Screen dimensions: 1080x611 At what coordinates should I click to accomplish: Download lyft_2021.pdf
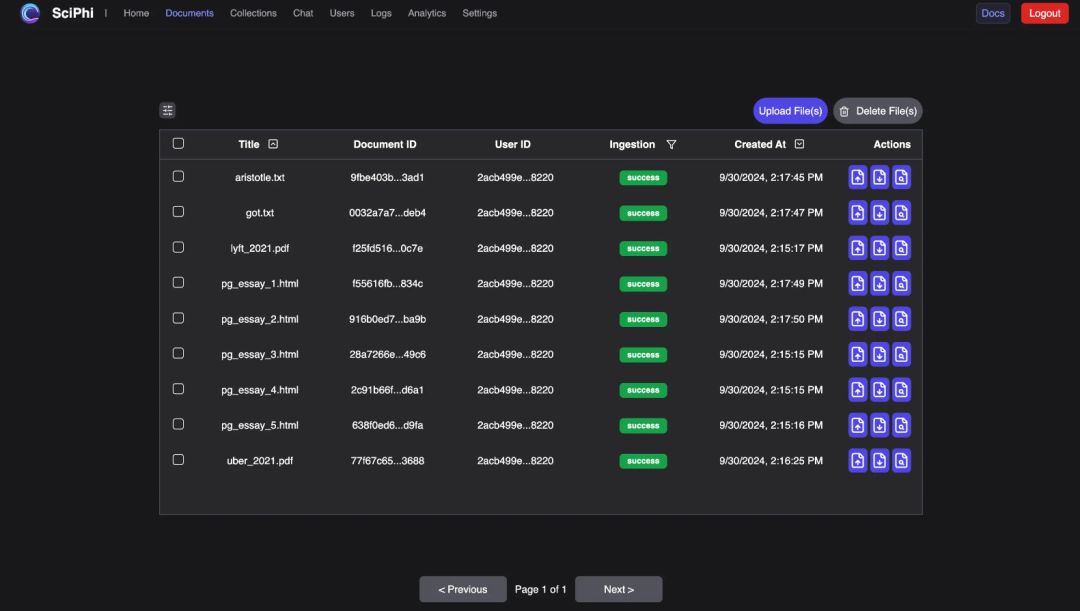(x=880, y=248)
